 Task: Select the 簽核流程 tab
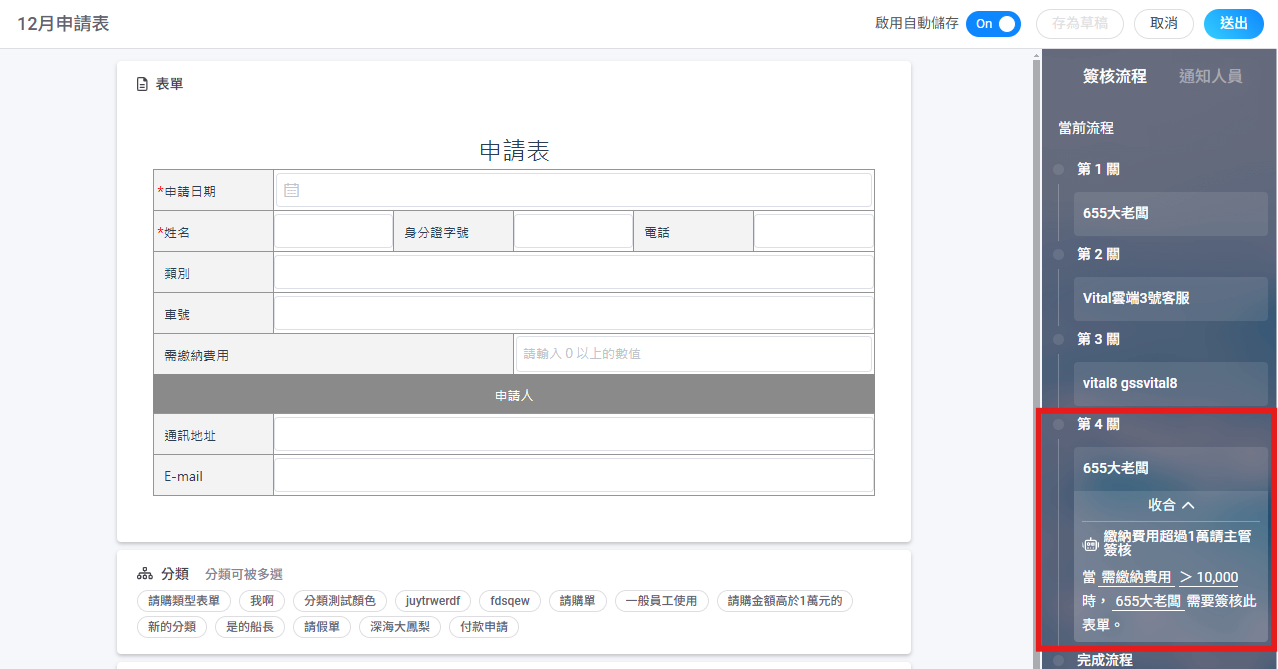pyautogui.click(x=1115, y=76)
